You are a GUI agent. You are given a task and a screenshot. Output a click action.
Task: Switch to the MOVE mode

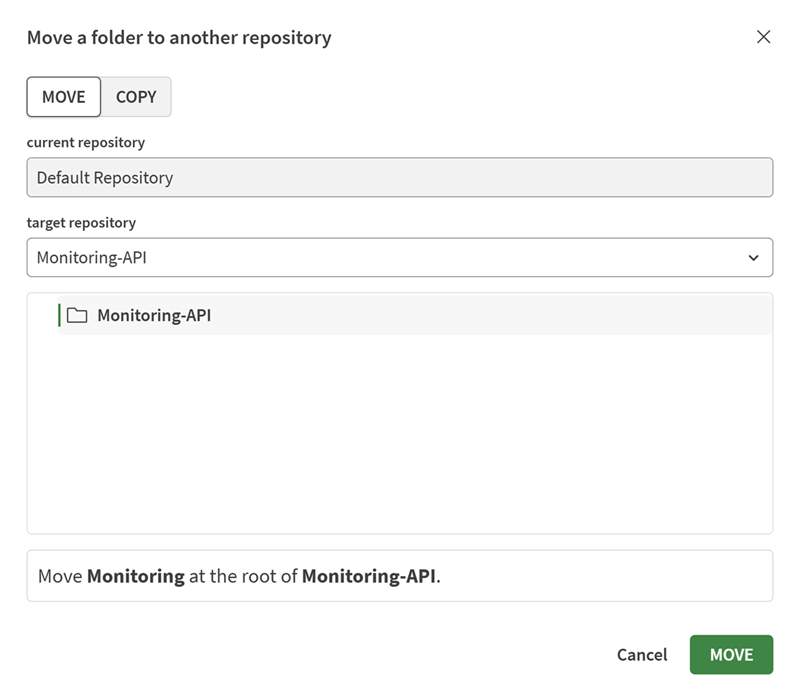pyautogui.click(x=63, y=97)
